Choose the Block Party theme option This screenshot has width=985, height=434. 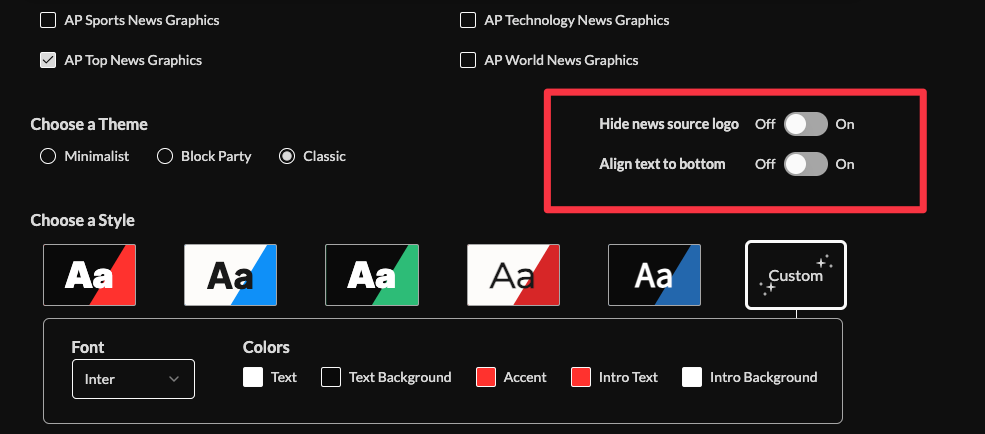coord(165,156)
